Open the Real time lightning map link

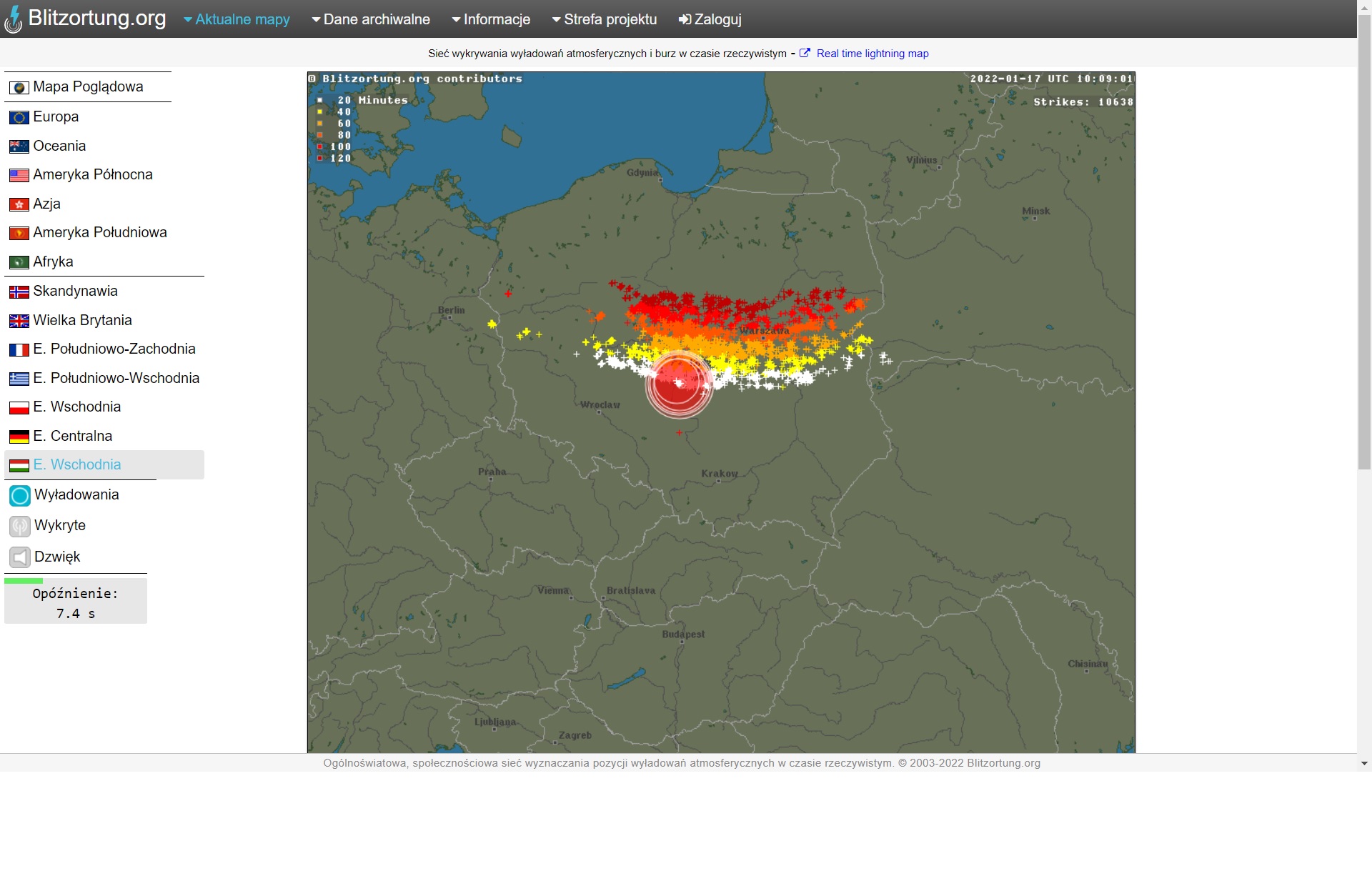(872, 54)
